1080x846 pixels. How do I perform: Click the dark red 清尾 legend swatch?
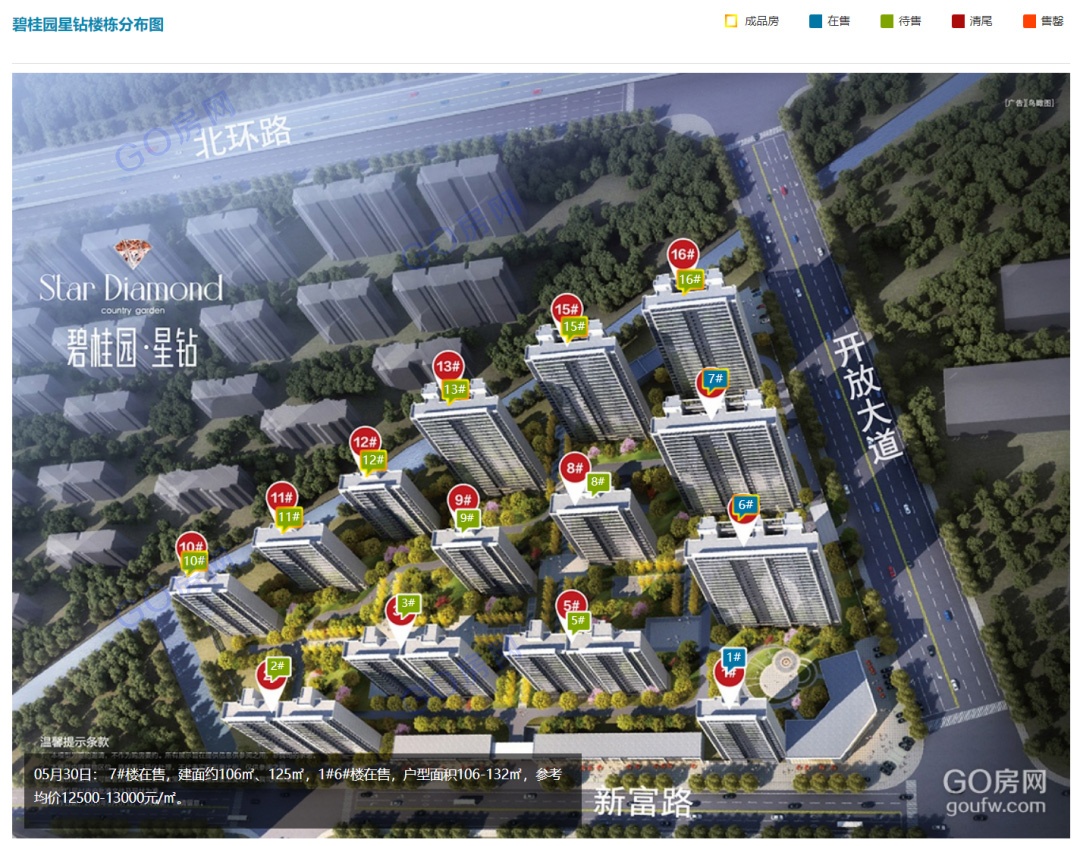click(957, 21)
